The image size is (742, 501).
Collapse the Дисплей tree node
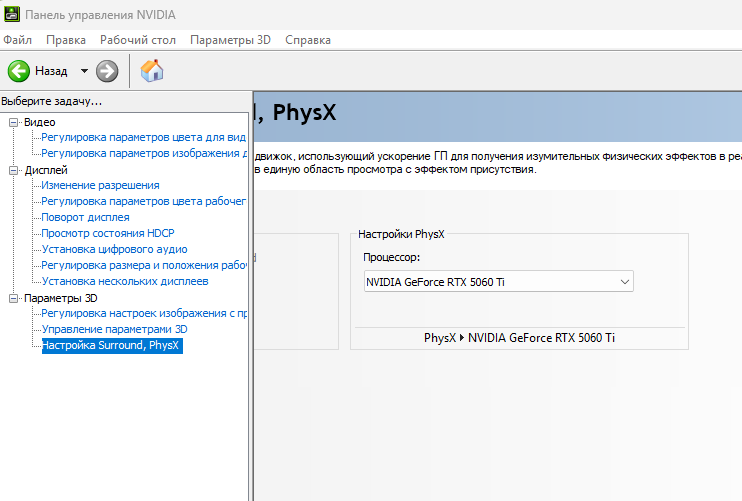tap(13, 171)
